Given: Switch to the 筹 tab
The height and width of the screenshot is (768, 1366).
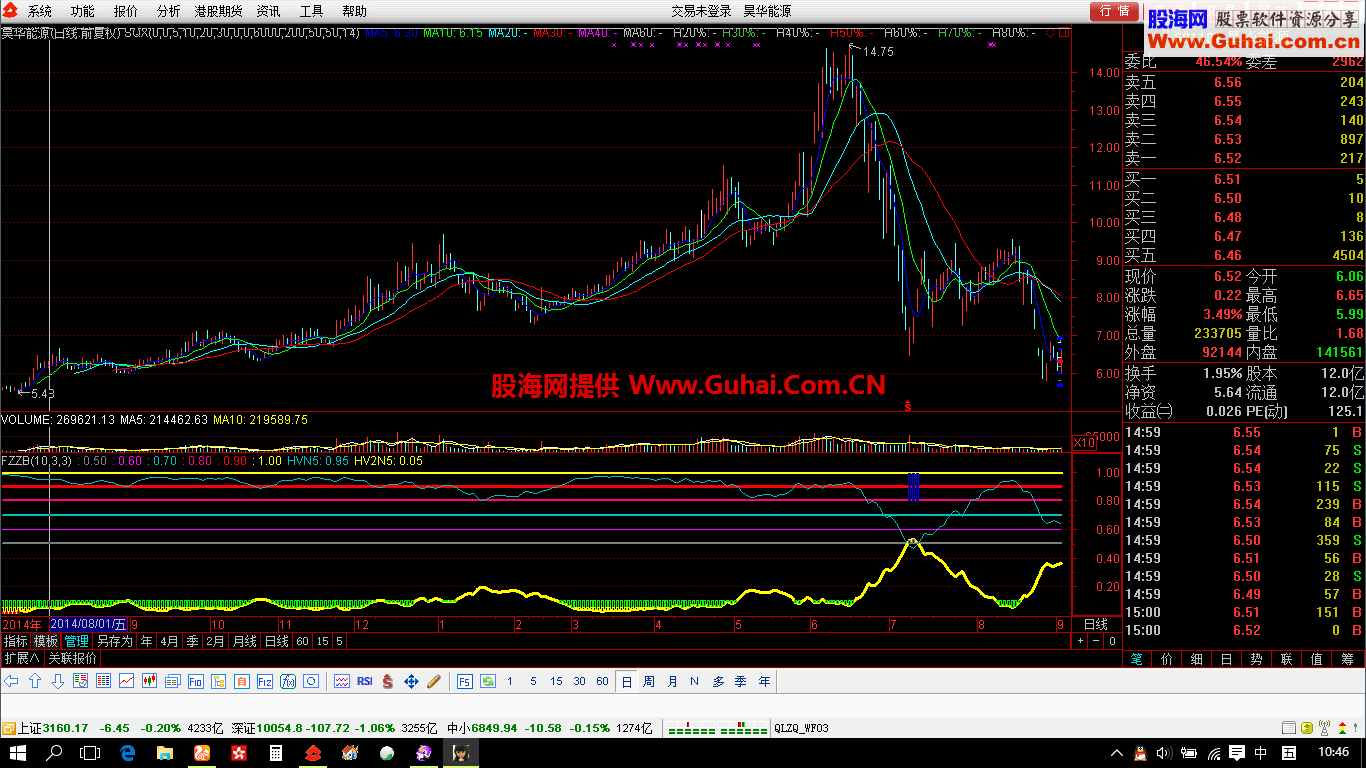Looking at the screenshot, I should click(x=1347, y=659).
